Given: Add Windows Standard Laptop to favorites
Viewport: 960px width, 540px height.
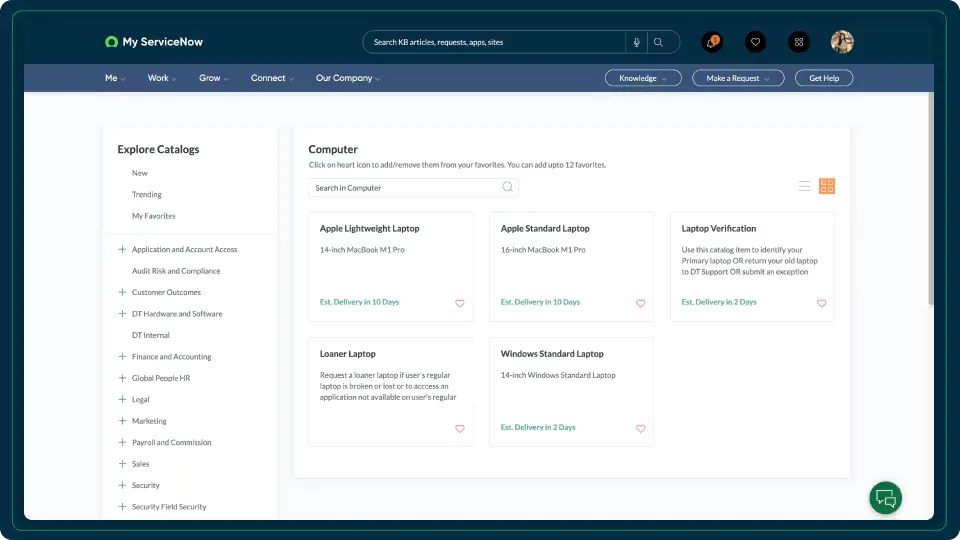Looking at the screenshot, I should tap(641, 429).
